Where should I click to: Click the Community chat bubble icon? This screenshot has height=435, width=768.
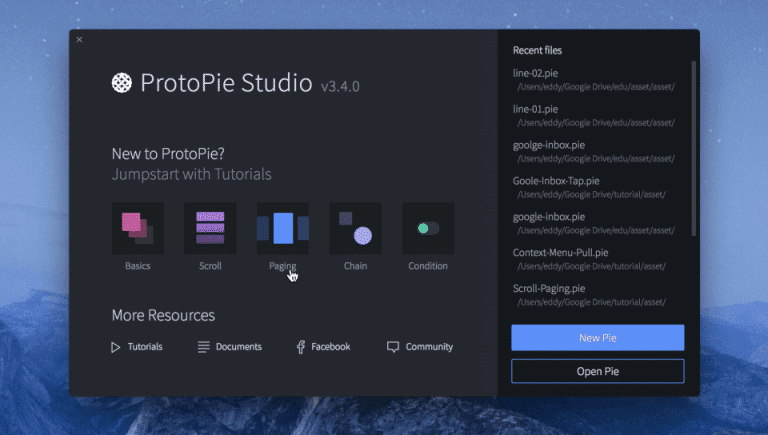click(x=393, y=347)
